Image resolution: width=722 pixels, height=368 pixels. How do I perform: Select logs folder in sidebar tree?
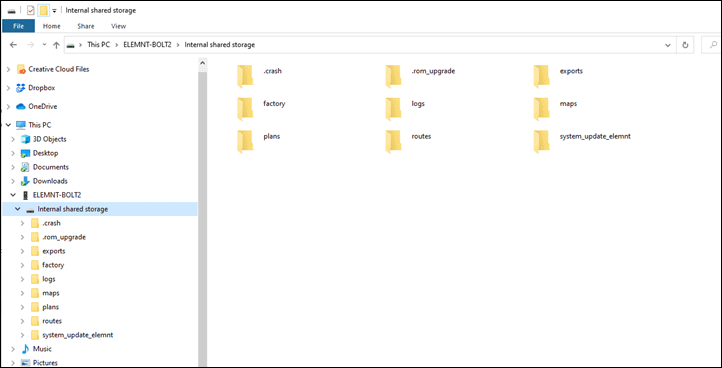click(48, 279)
